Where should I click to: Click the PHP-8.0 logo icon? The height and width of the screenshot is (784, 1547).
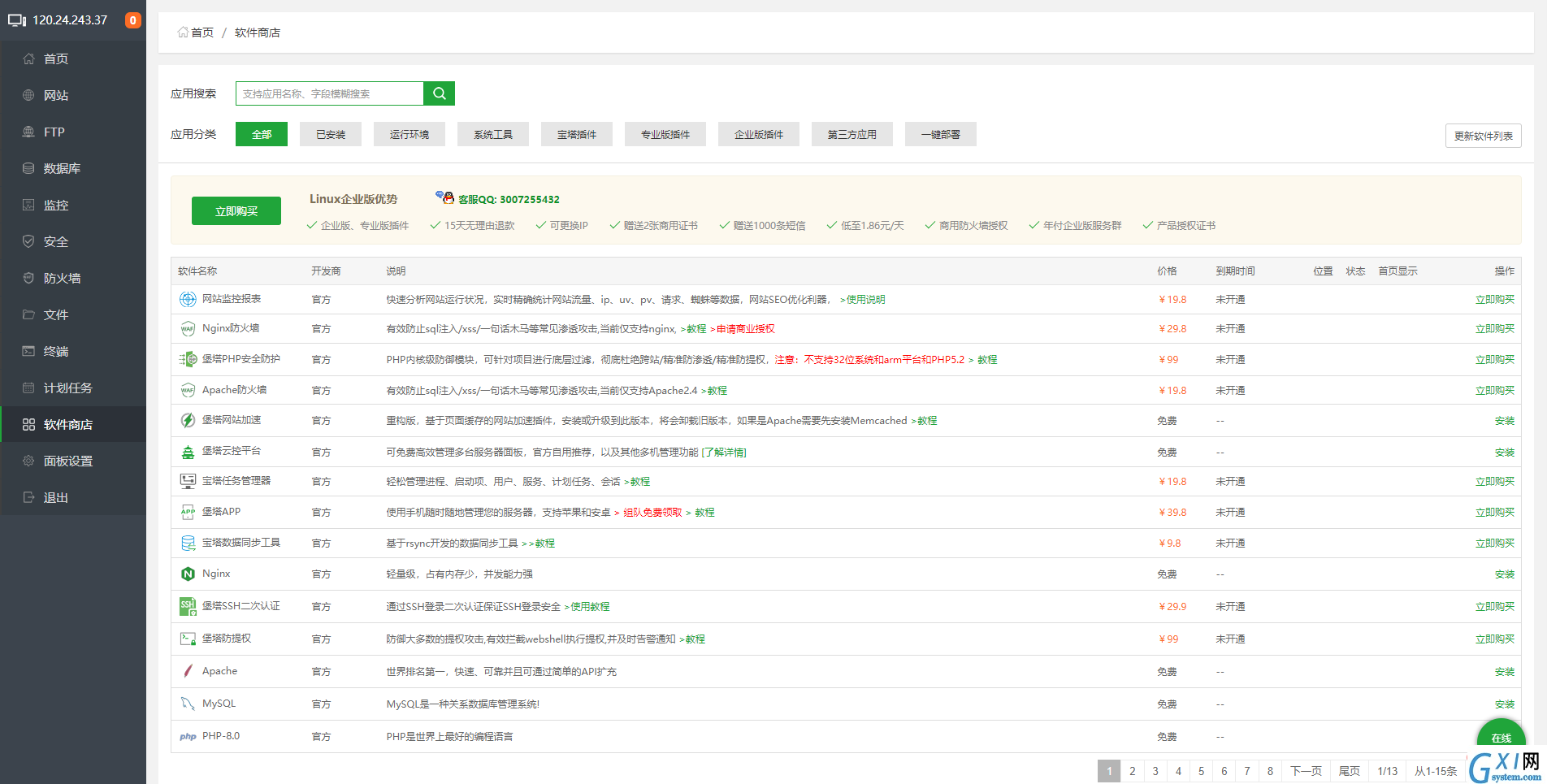pyautogui.click(x=188, y=736)
